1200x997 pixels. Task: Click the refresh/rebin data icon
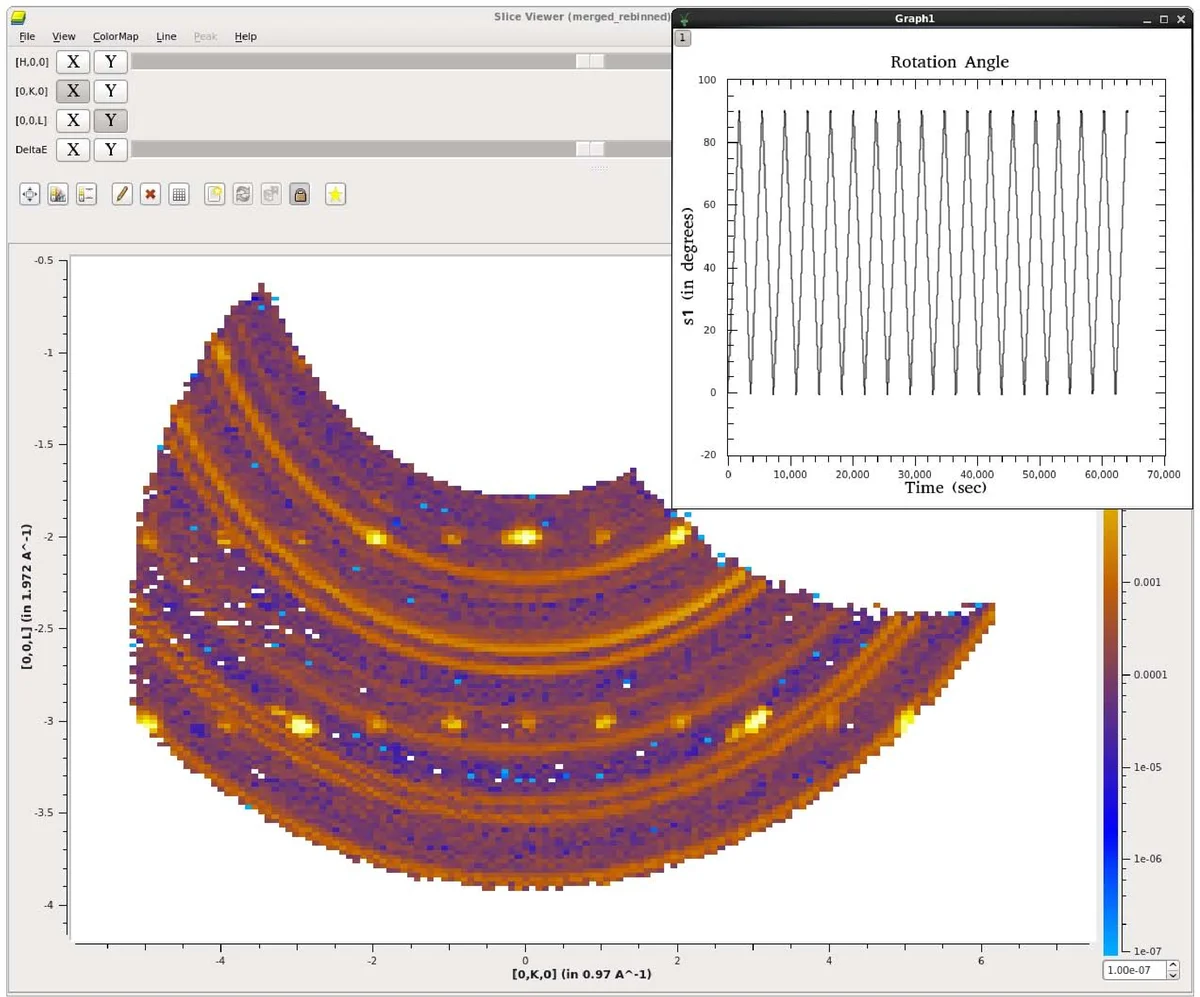(242, 194)
